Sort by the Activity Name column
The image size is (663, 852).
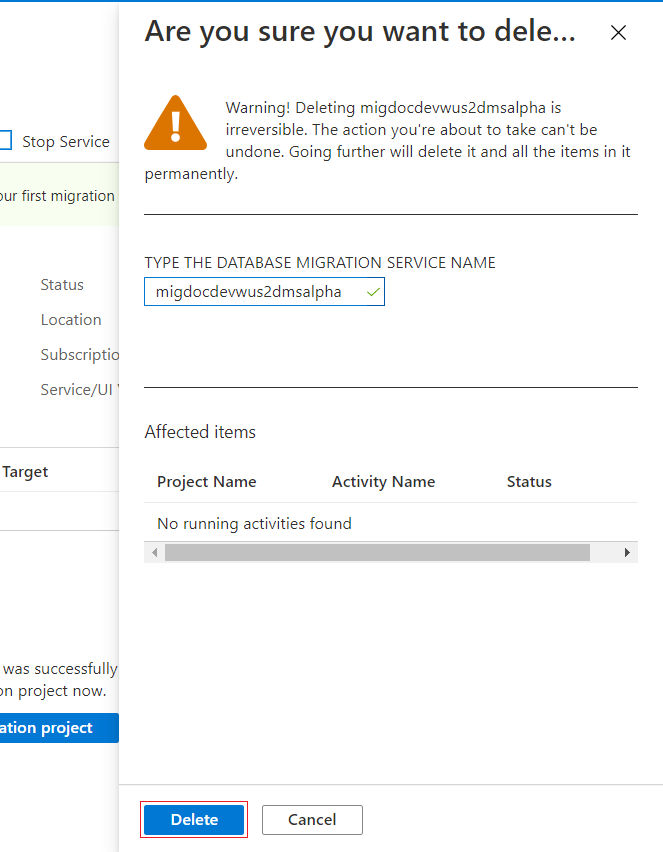tap(383, 481)
